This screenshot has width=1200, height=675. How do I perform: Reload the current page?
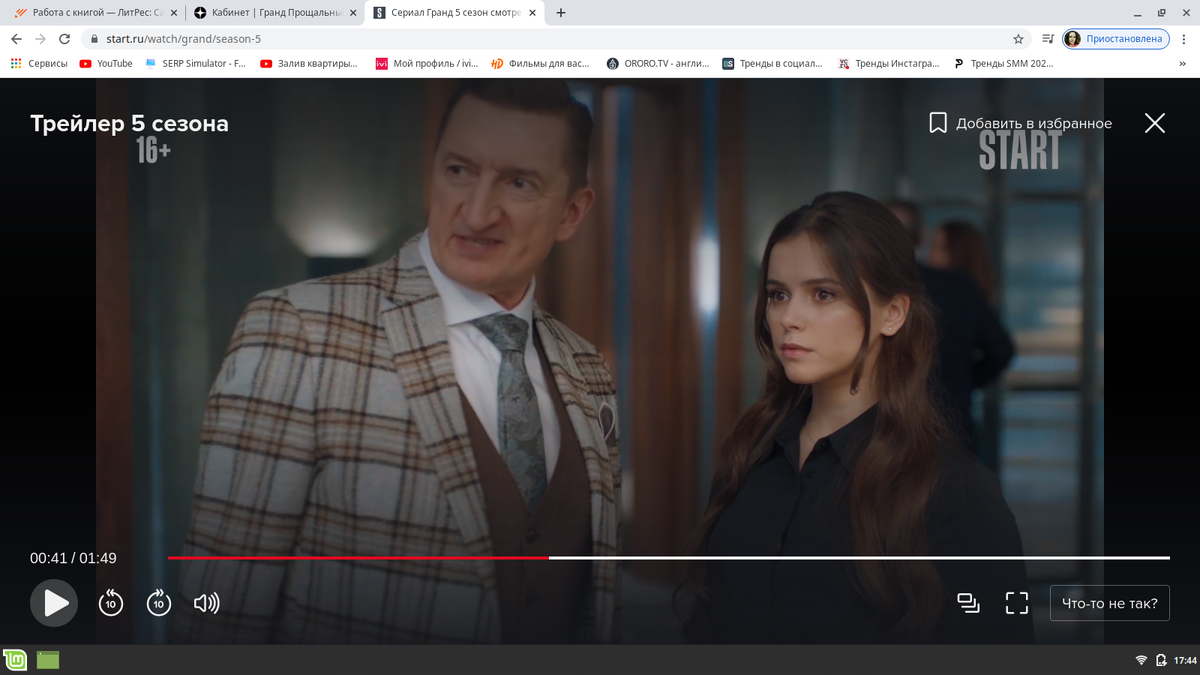pyautogui.click(x=65, y=39)
